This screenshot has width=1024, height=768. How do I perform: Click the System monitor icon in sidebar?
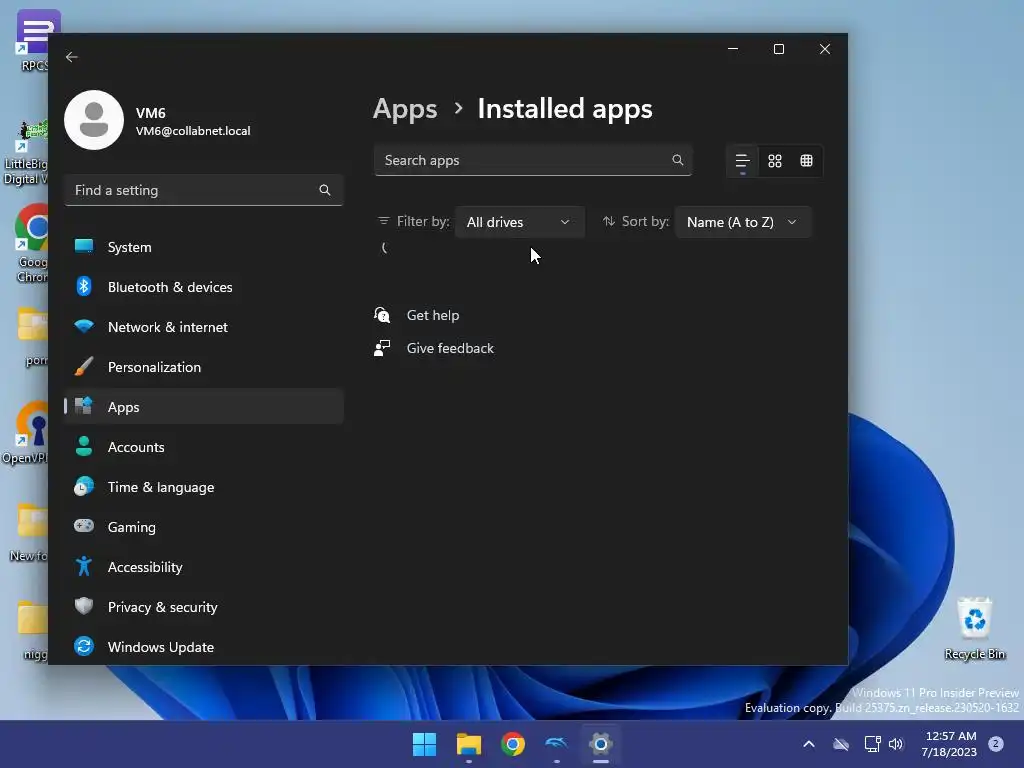(x=84, y=246)
